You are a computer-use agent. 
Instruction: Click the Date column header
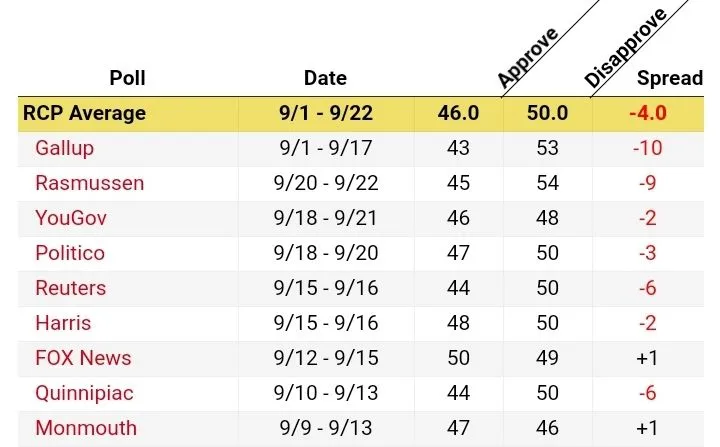pyautogui.click(x=325, y=78)
